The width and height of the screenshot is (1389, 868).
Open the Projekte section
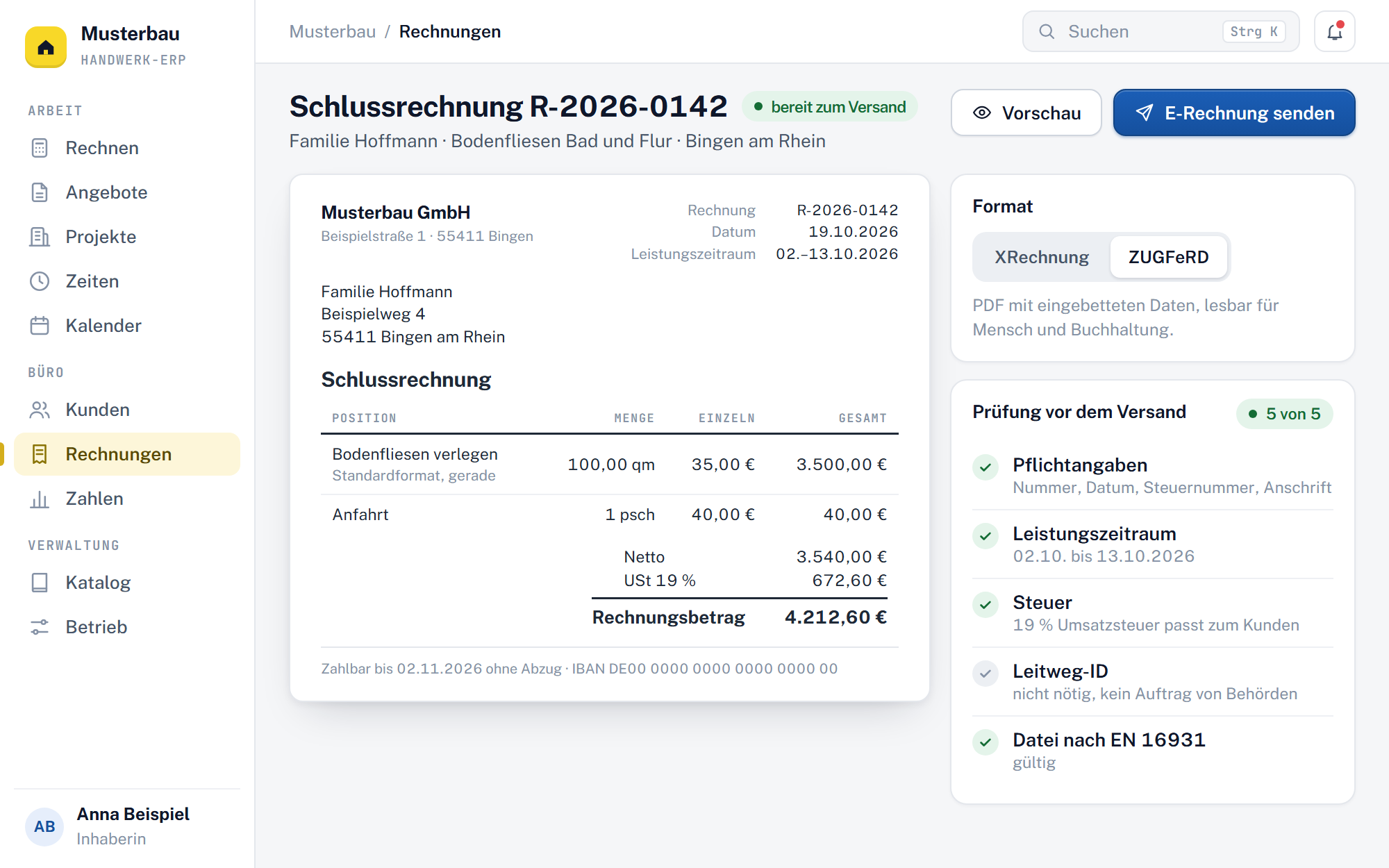(x=127, y=237)
